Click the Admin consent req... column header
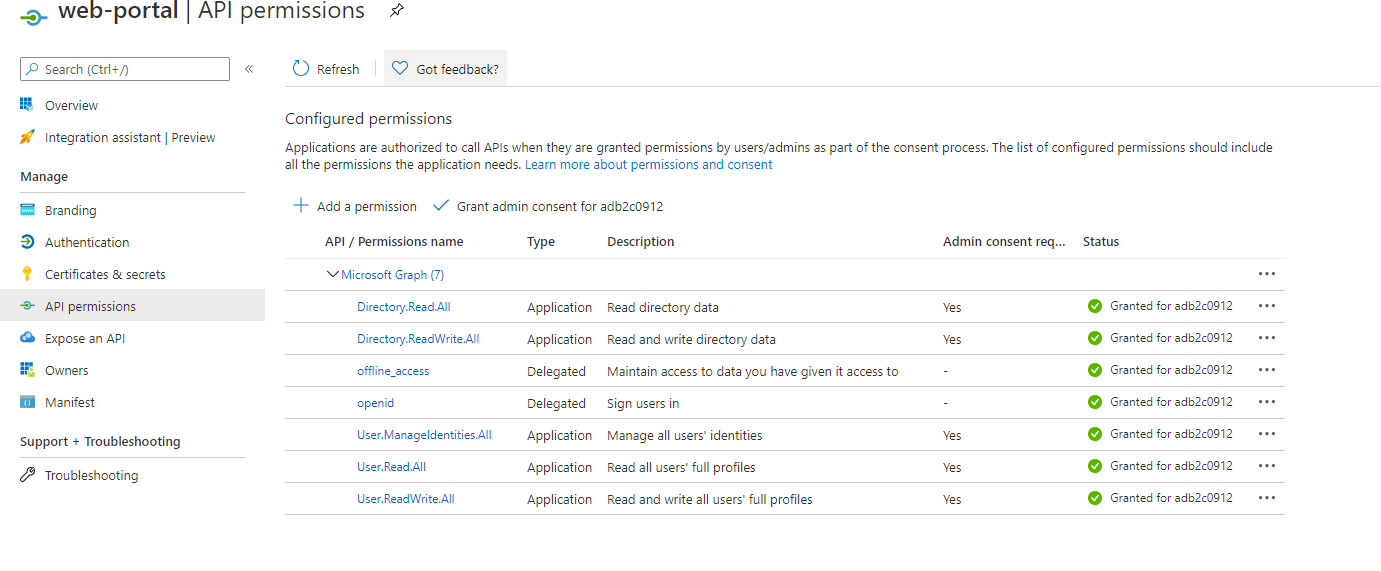The height and width of the screenshot is (571, 1381). click(x=1004, y=241)
